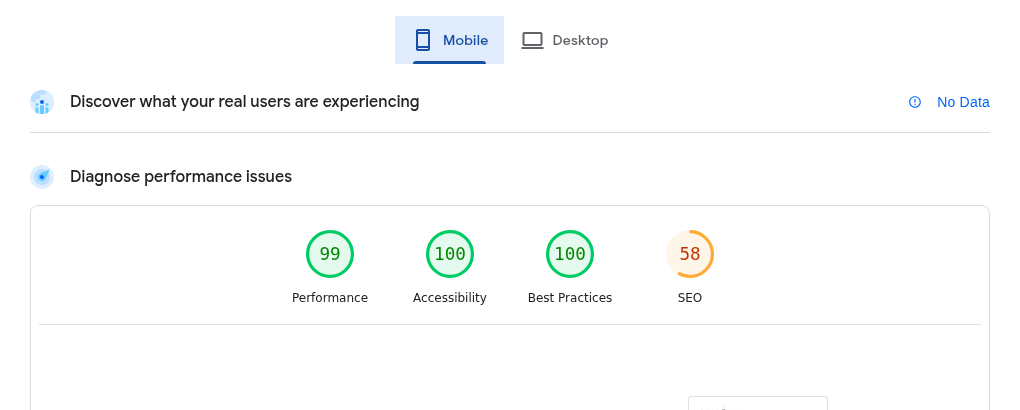The image size is (1020, 410).
Task: Click the Performance label
Action: (x=330, y=297)
